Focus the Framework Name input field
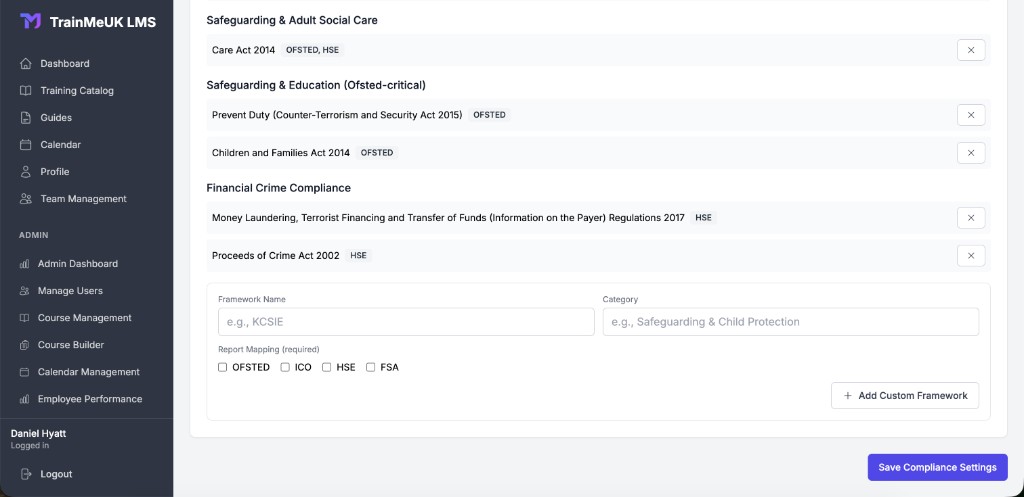This screenshot has width=1024, height=497. [x=406, y=322]
